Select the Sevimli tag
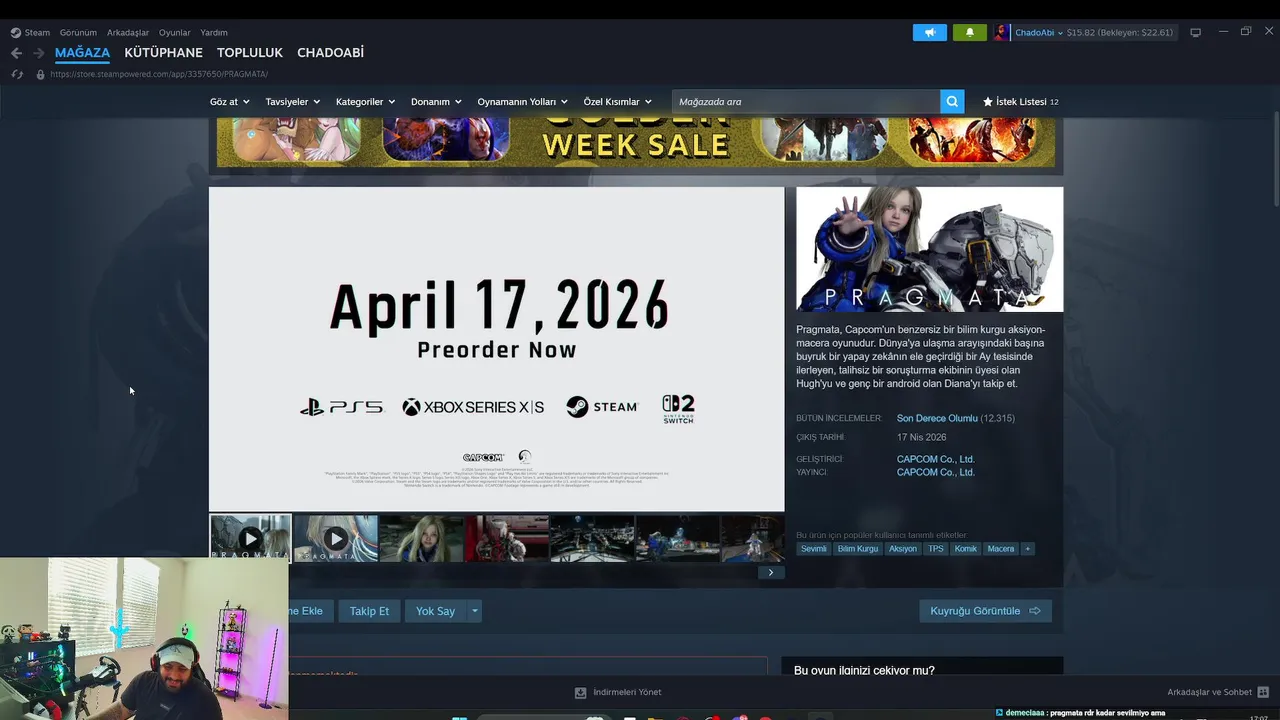Screen dimensions: 1280x720 tap(813, 549)
